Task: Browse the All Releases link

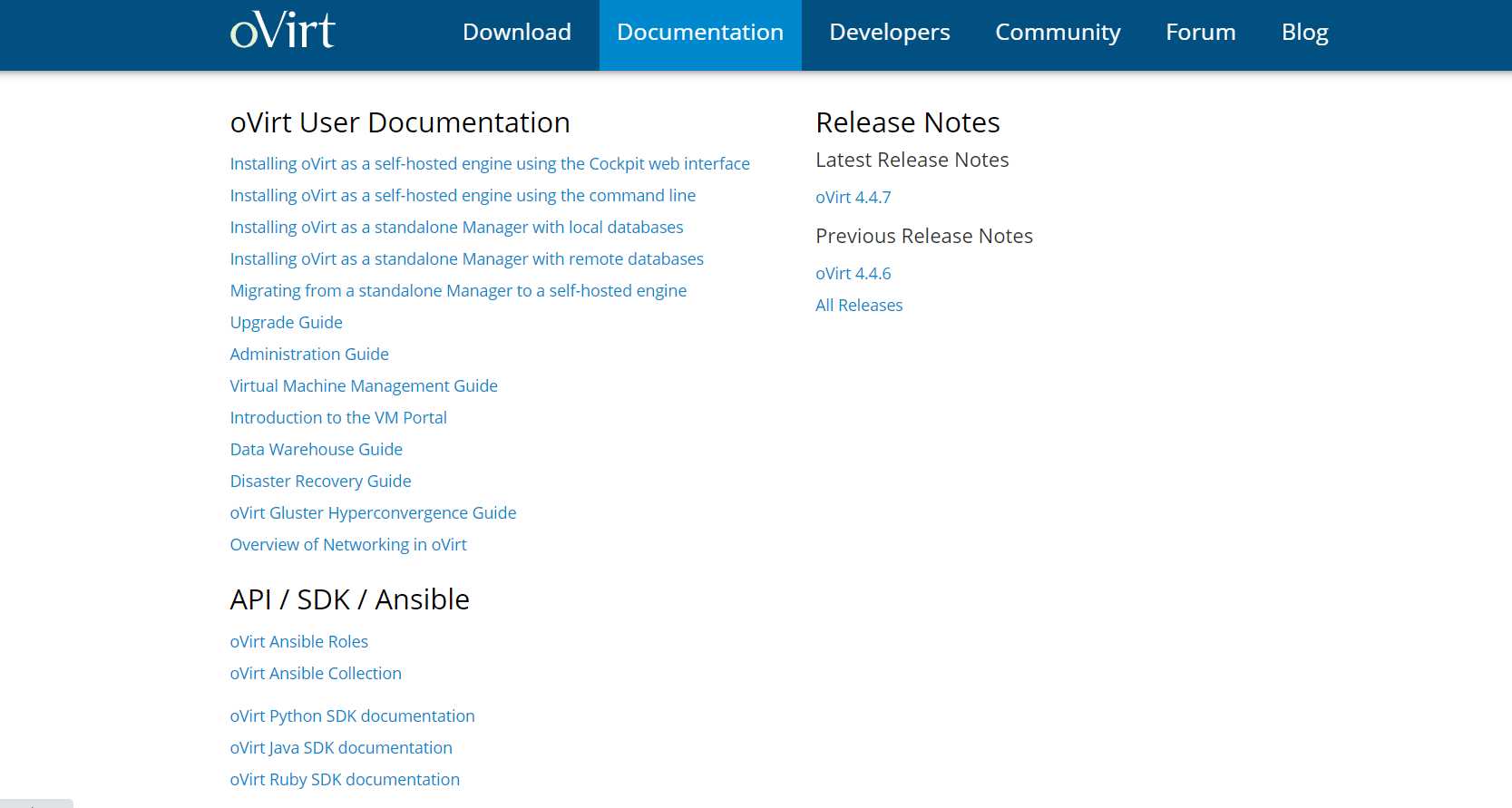Action: tap(858, 306)
